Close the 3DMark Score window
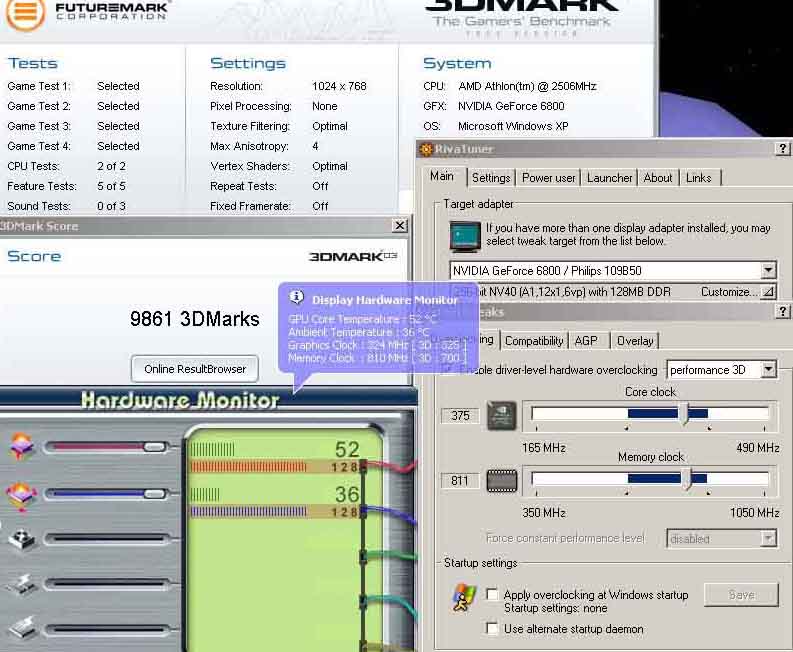Screen dimensions: 793x652 (x=400, y=226)
